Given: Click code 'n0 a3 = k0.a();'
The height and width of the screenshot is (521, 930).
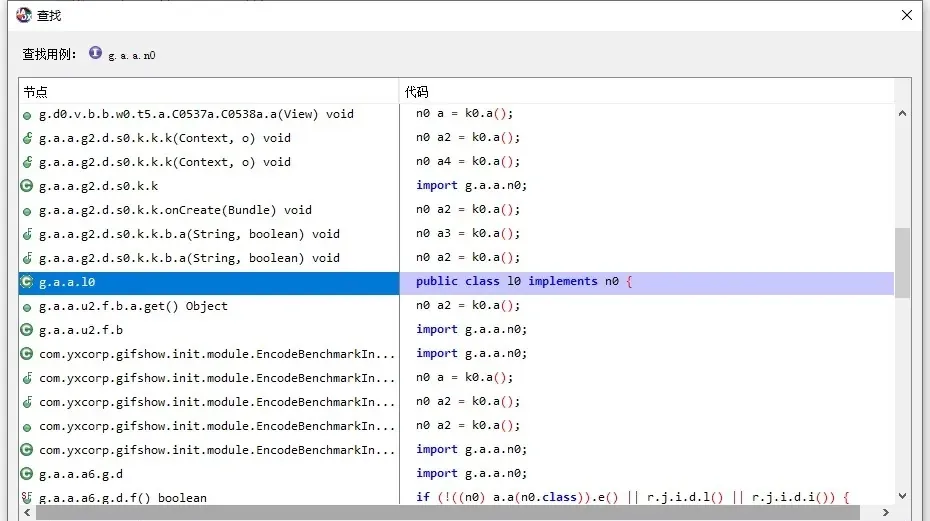Looking at the screenshot, I should click(x=468, y=233).
